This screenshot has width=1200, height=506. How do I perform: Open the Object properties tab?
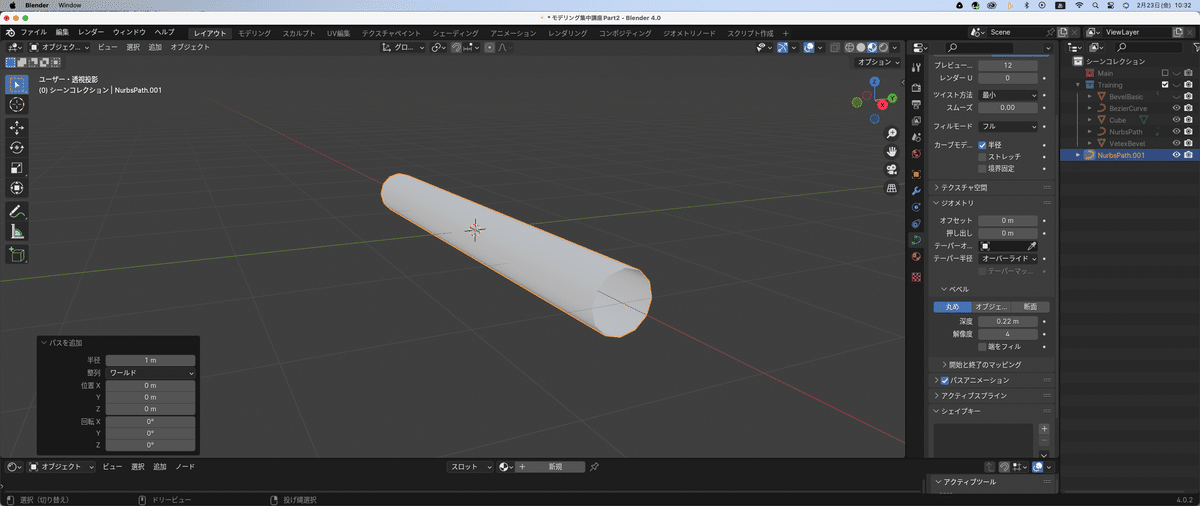point(916,173)
